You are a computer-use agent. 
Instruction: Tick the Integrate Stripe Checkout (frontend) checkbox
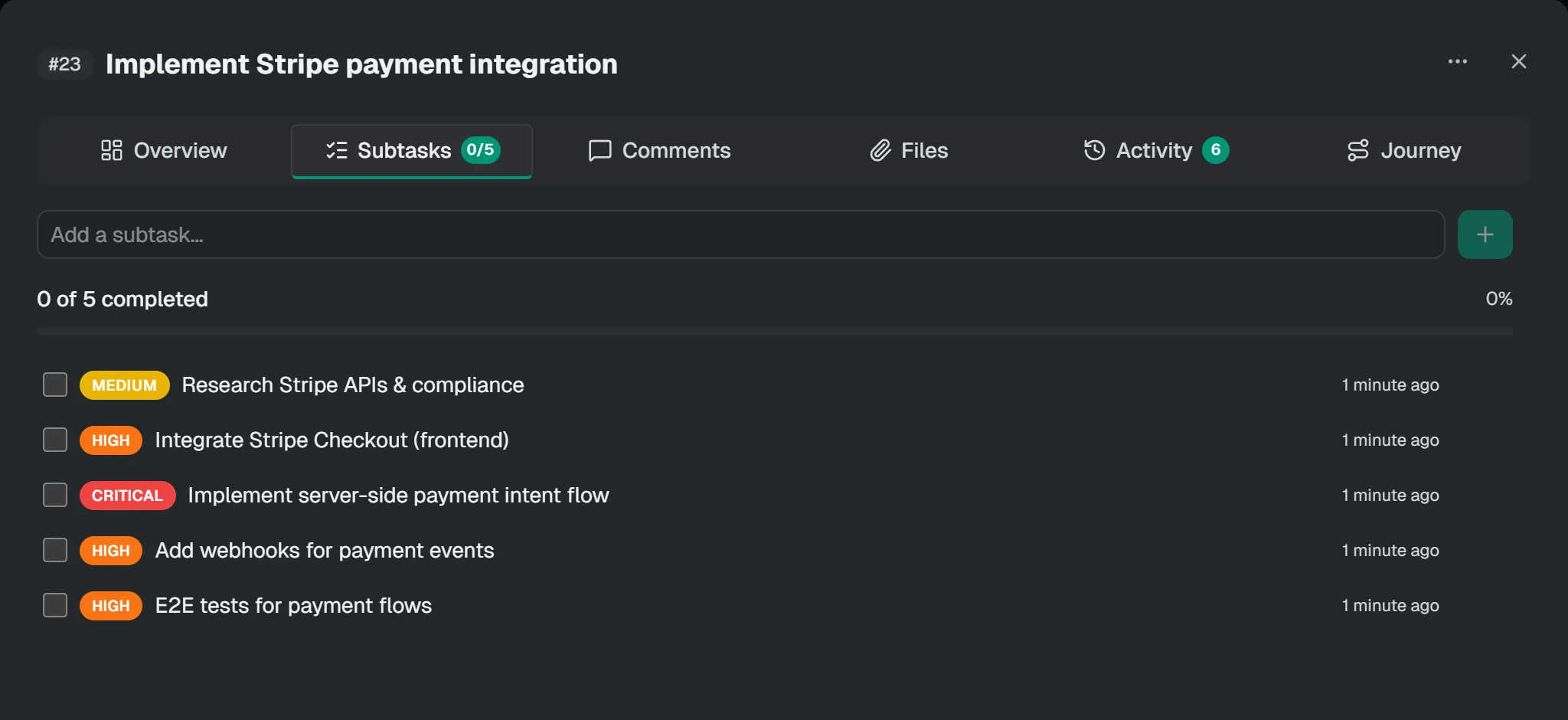pos(55,440)
